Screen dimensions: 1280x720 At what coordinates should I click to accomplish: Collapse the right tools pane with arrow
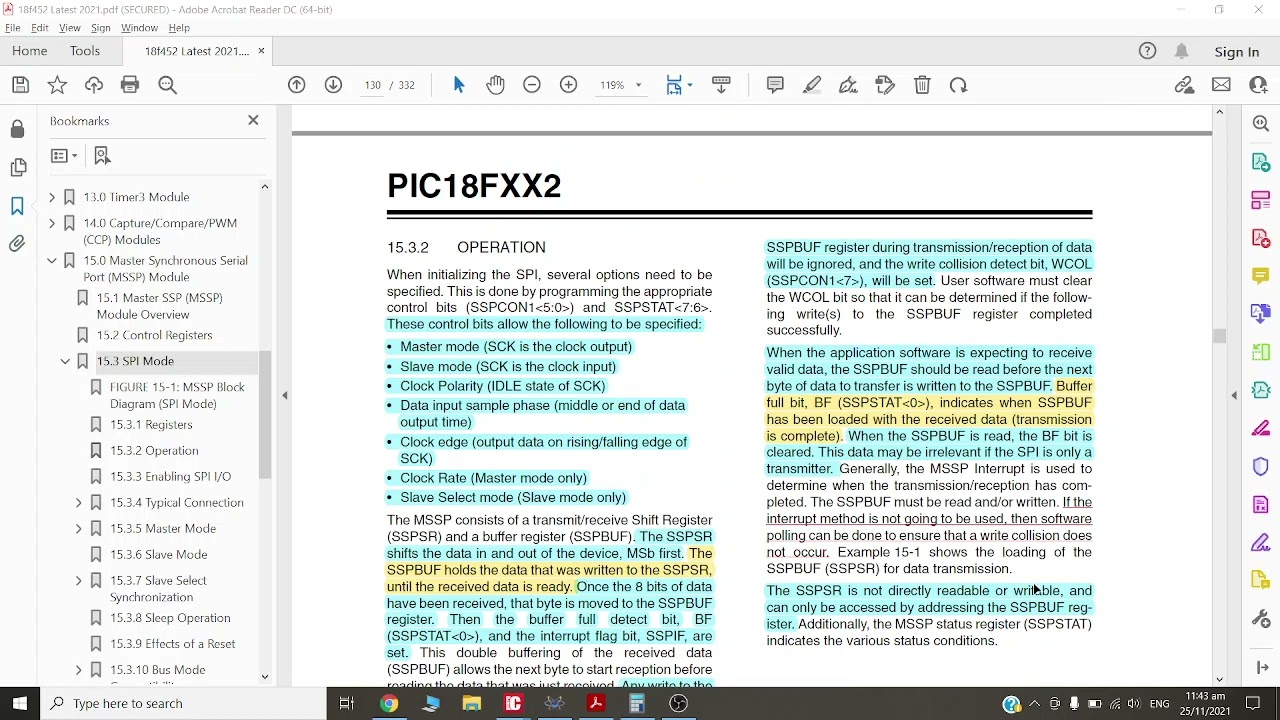pyautogui.click(x=1234, y=396)
